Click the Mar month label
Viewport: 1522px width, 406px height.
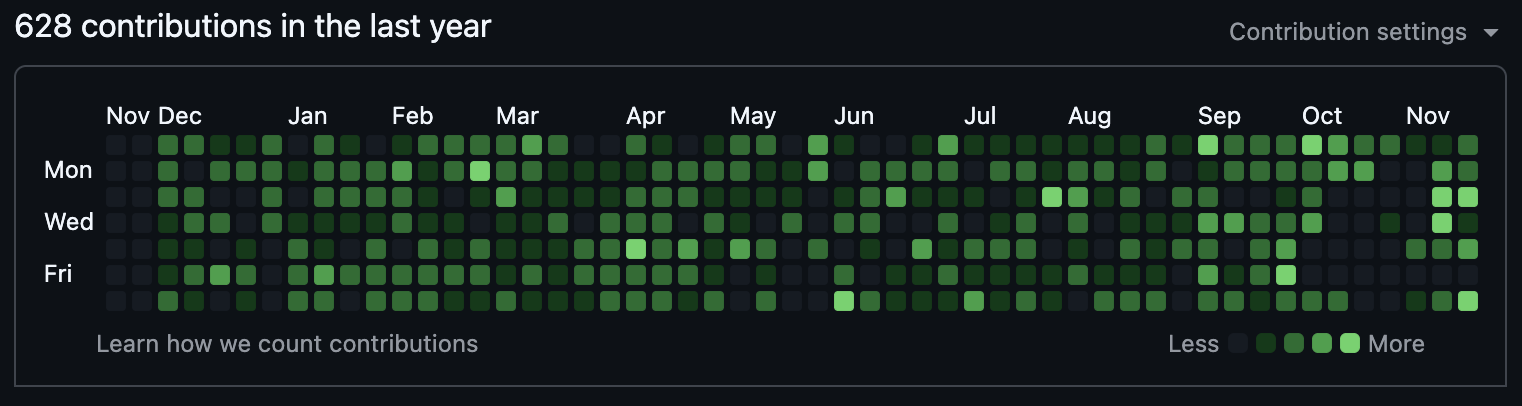(517, 116)
